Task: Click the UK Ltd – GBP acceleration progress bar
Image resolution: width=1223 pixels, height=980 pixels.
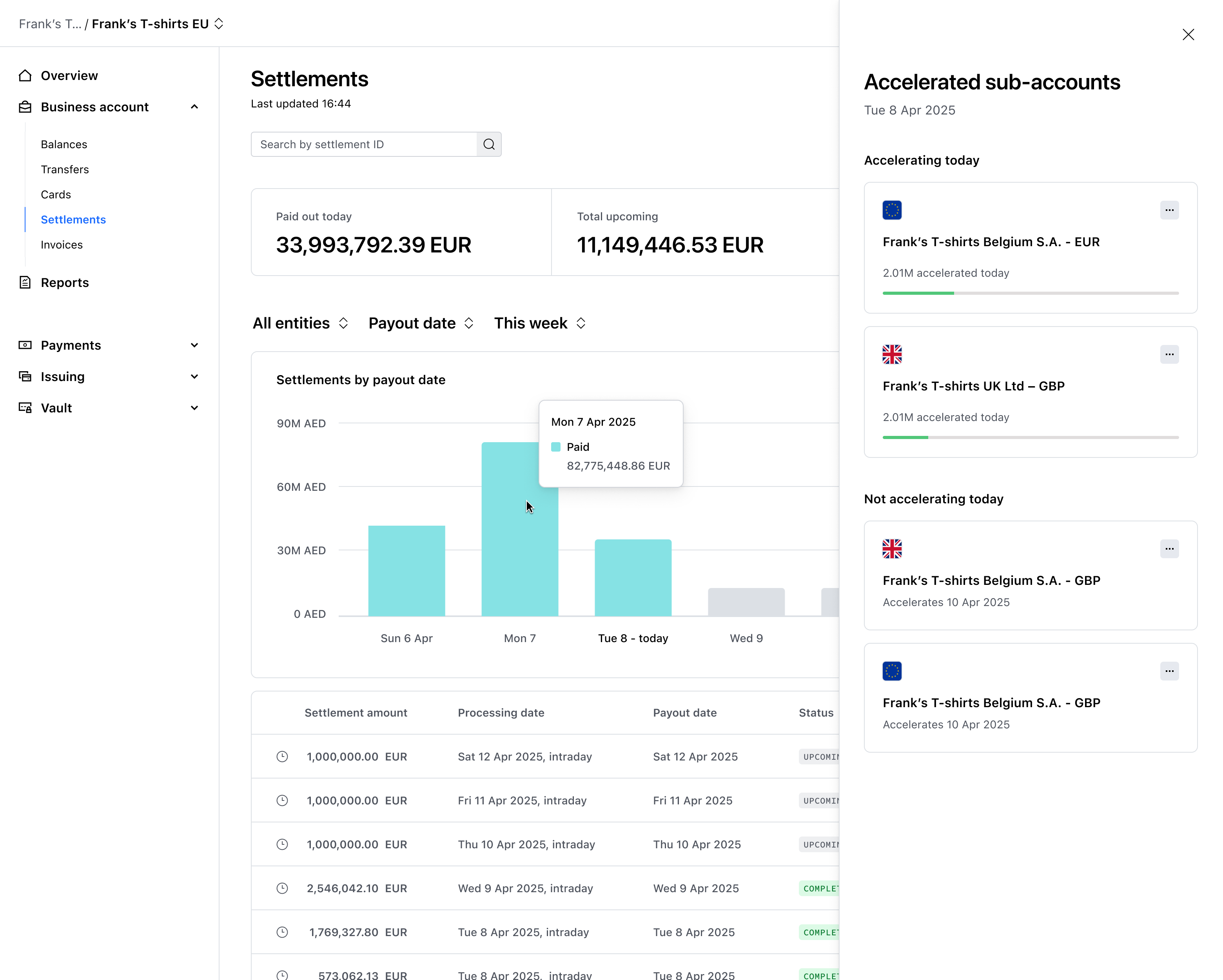Action: point(1030,437)
